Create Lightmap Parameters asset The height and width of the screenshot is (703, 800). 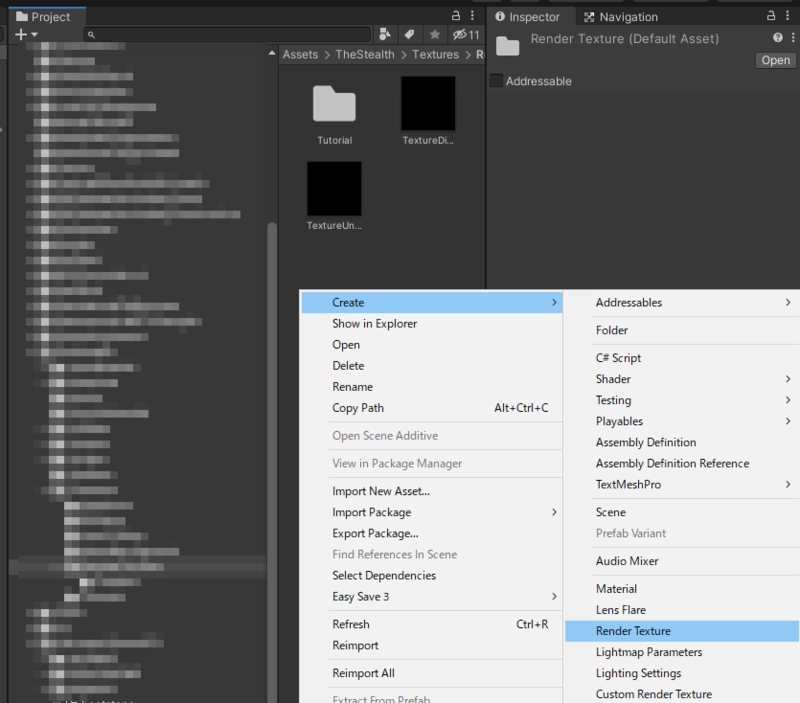click(x=682, y=652)
